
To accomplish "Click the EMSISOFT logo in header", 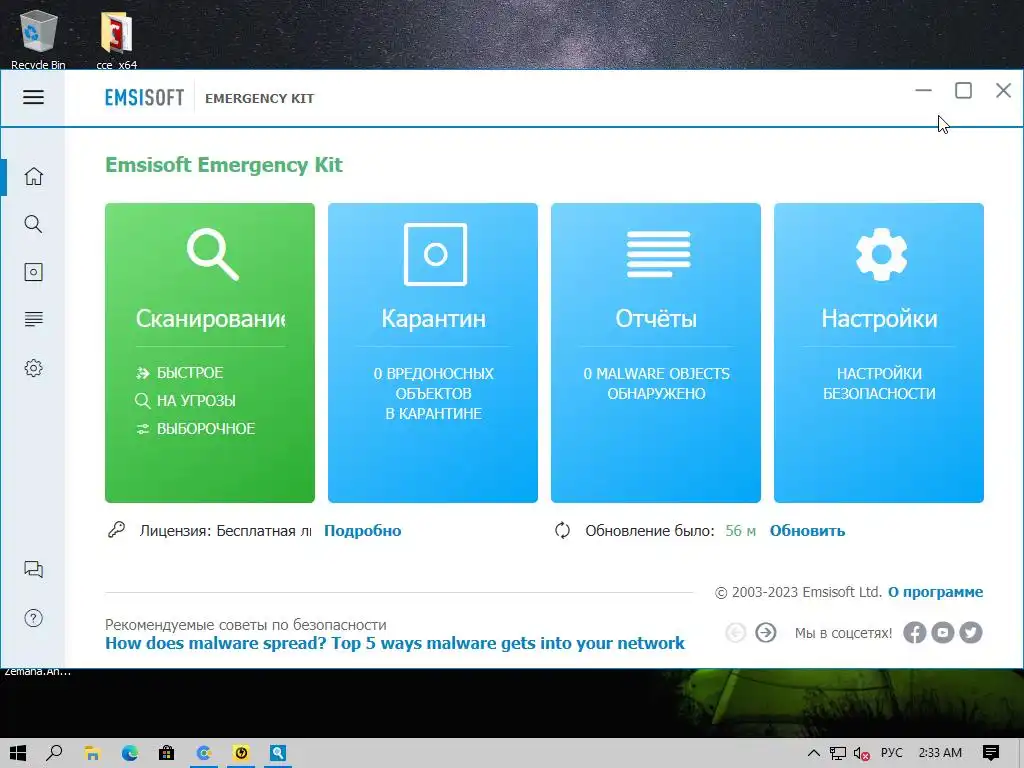I will pyautogui.click(x=144, y=98).
